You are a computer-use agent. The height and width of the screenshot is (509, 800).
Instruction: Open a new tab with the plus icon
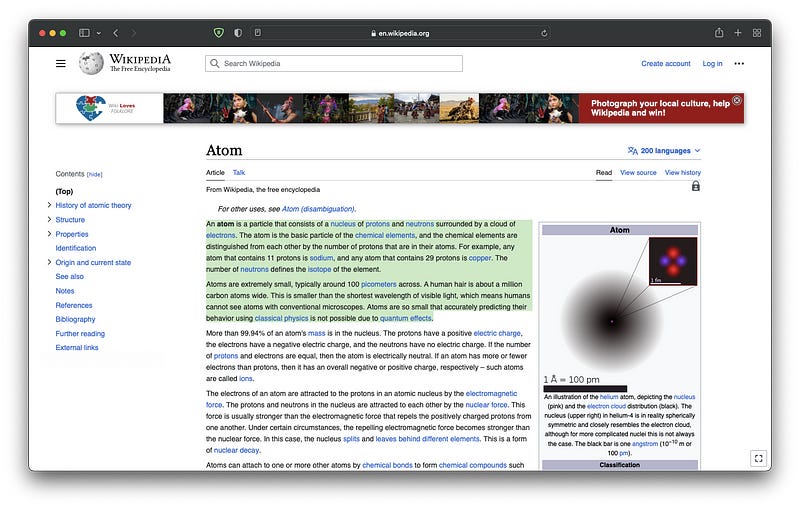tap(738, 33)
